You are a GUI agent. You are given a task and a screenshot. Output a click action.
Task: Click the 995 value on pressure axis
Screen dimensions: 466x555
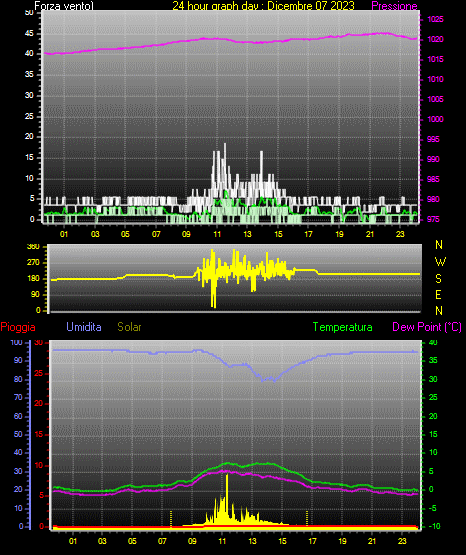(433, 139)
